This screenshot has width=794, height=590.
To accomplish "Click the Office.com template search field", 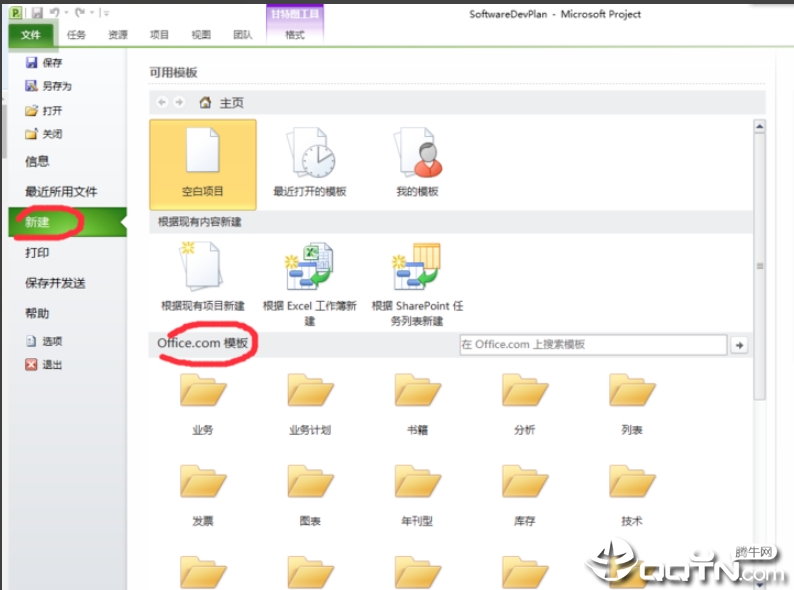I will tap(591, 344).
